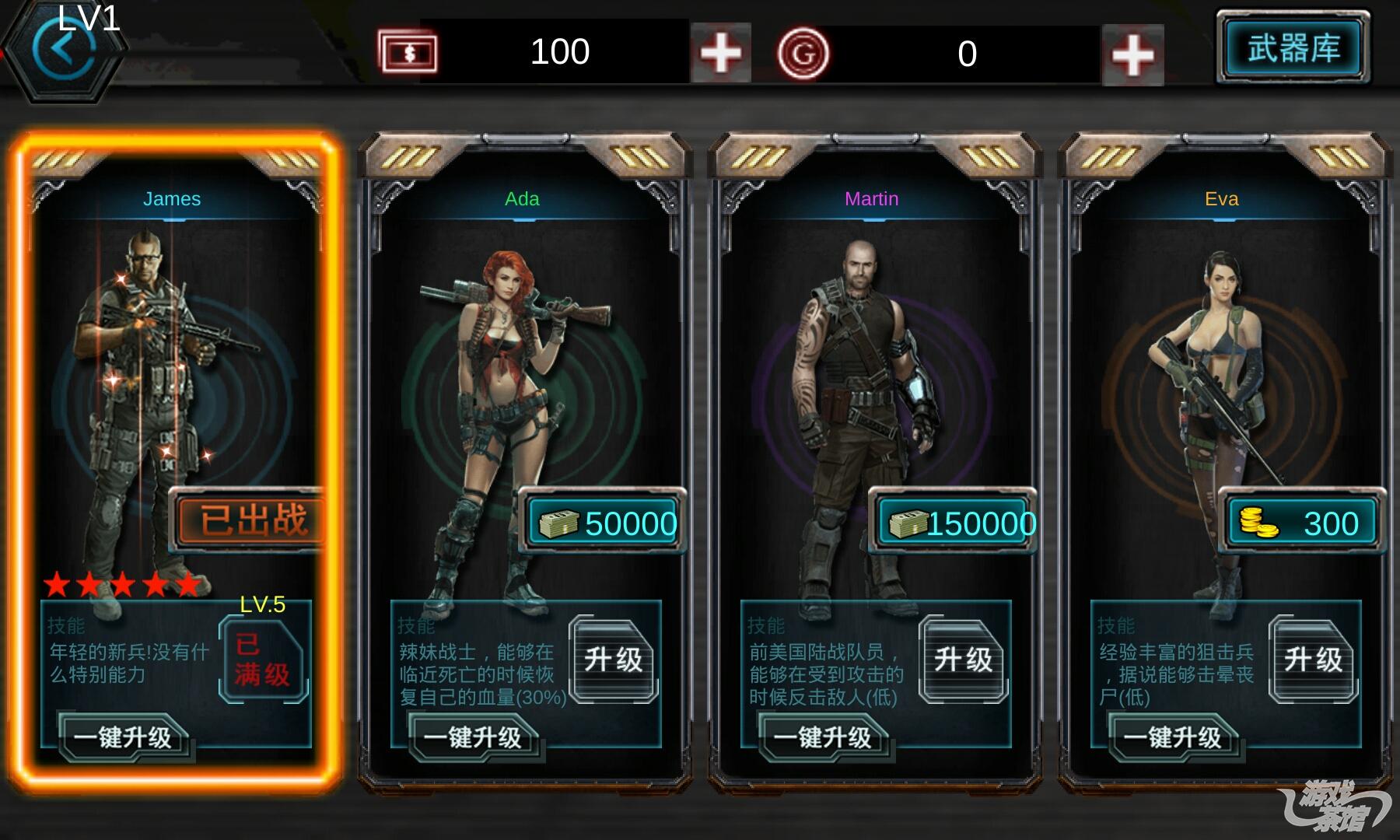The width and height of the screenshot is (1400, 840).
Task: Open the 武器库 weapon armory
Action: coord(1293,48)
